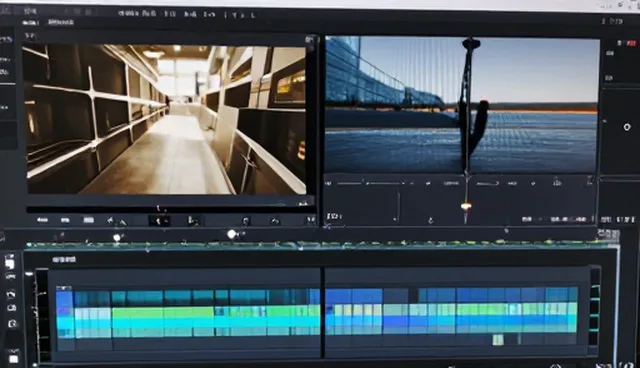The width and height of the screenshot is (640, 368).
Task: Click the curved arrow icon under corridor preview
Action: click(x=275, y=221)
